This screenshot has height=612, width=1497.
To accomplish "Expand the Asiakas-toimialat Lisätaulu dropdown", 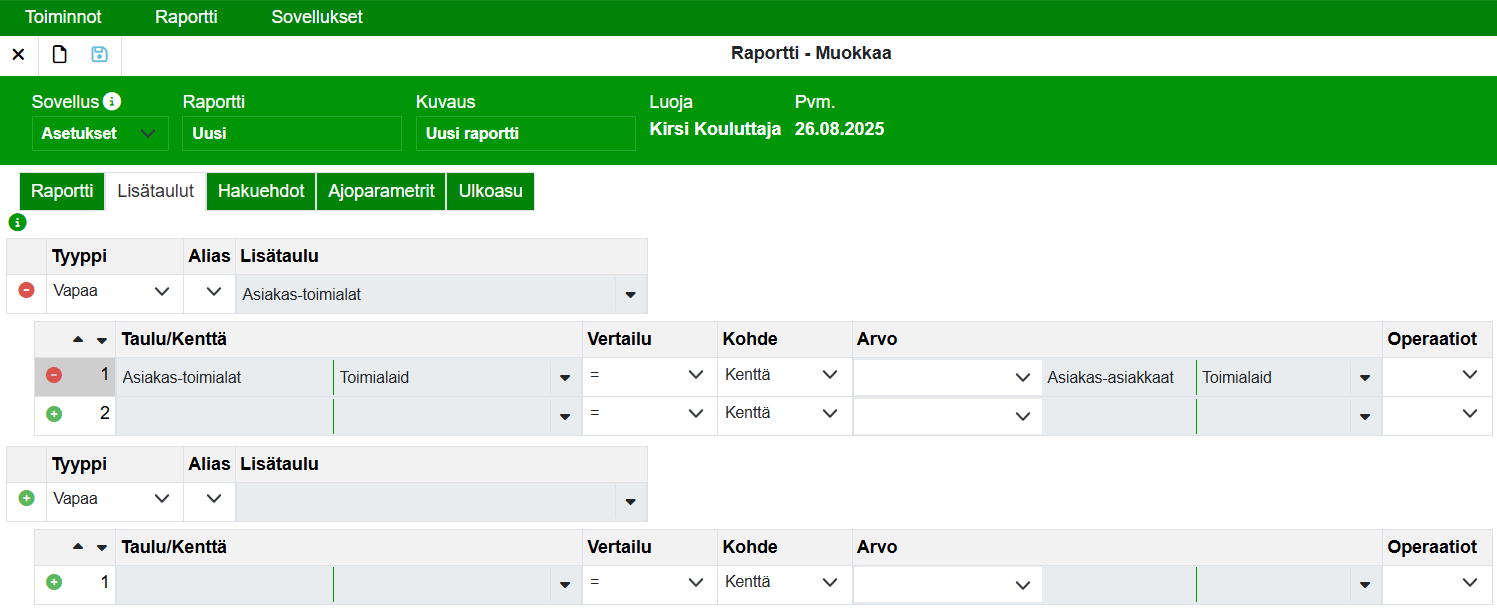I will tap(630, 295).
